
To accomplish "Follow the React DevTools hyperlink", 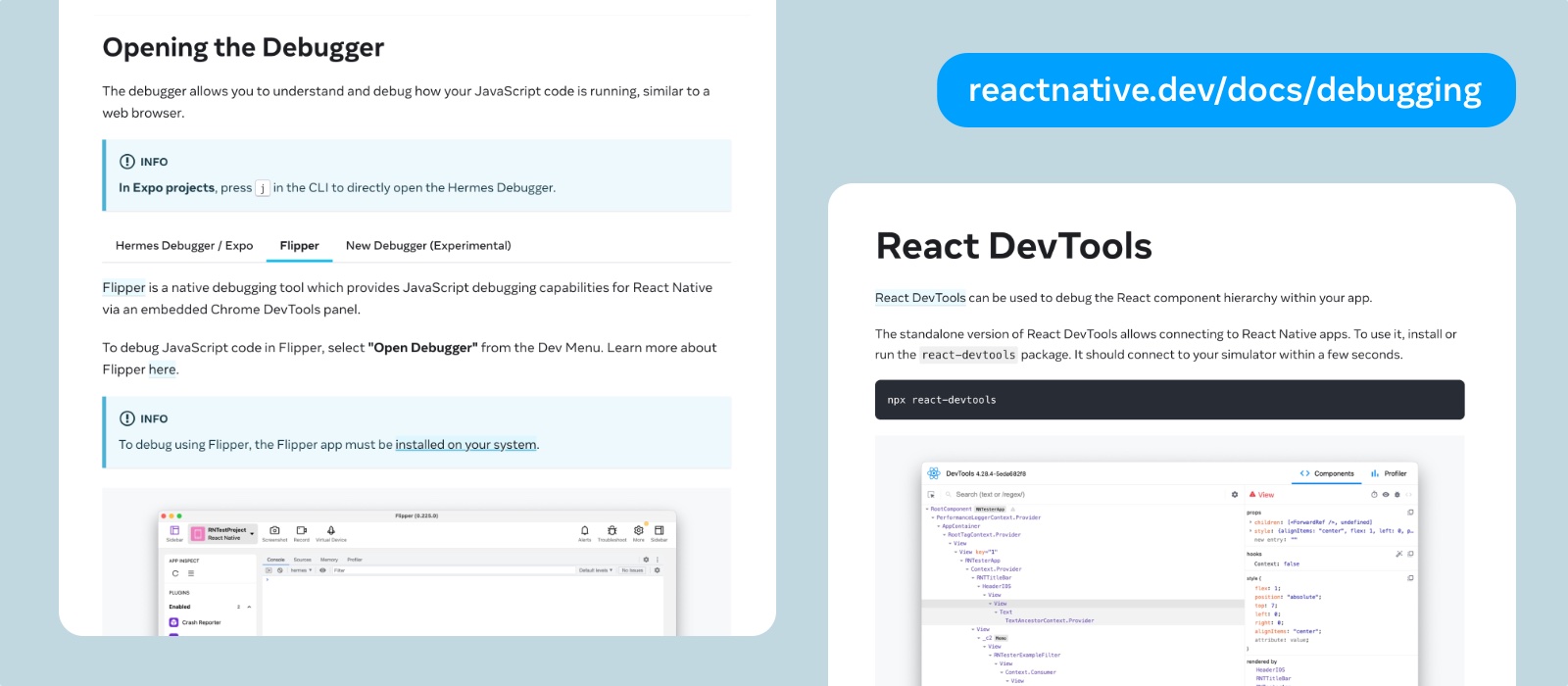I will (920, 298).
